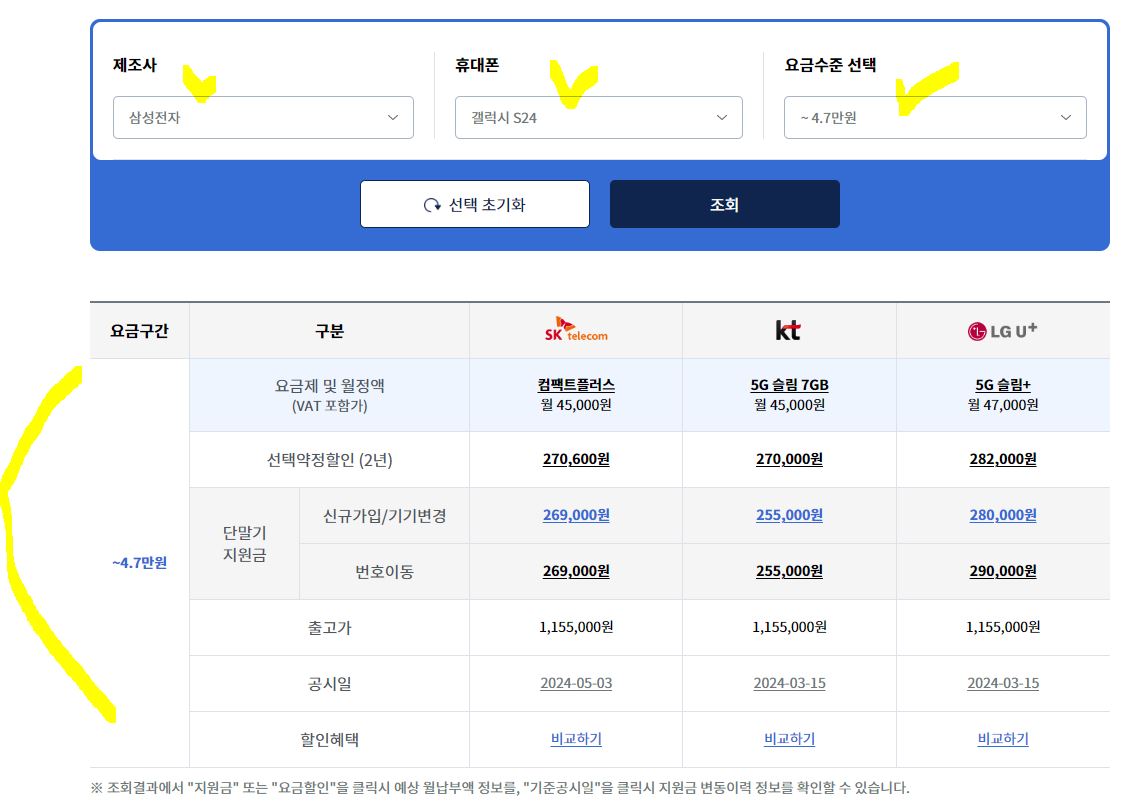Click SK's 공시일 date 2024-05-03
1123x811 pixels.
coord(575,683)
